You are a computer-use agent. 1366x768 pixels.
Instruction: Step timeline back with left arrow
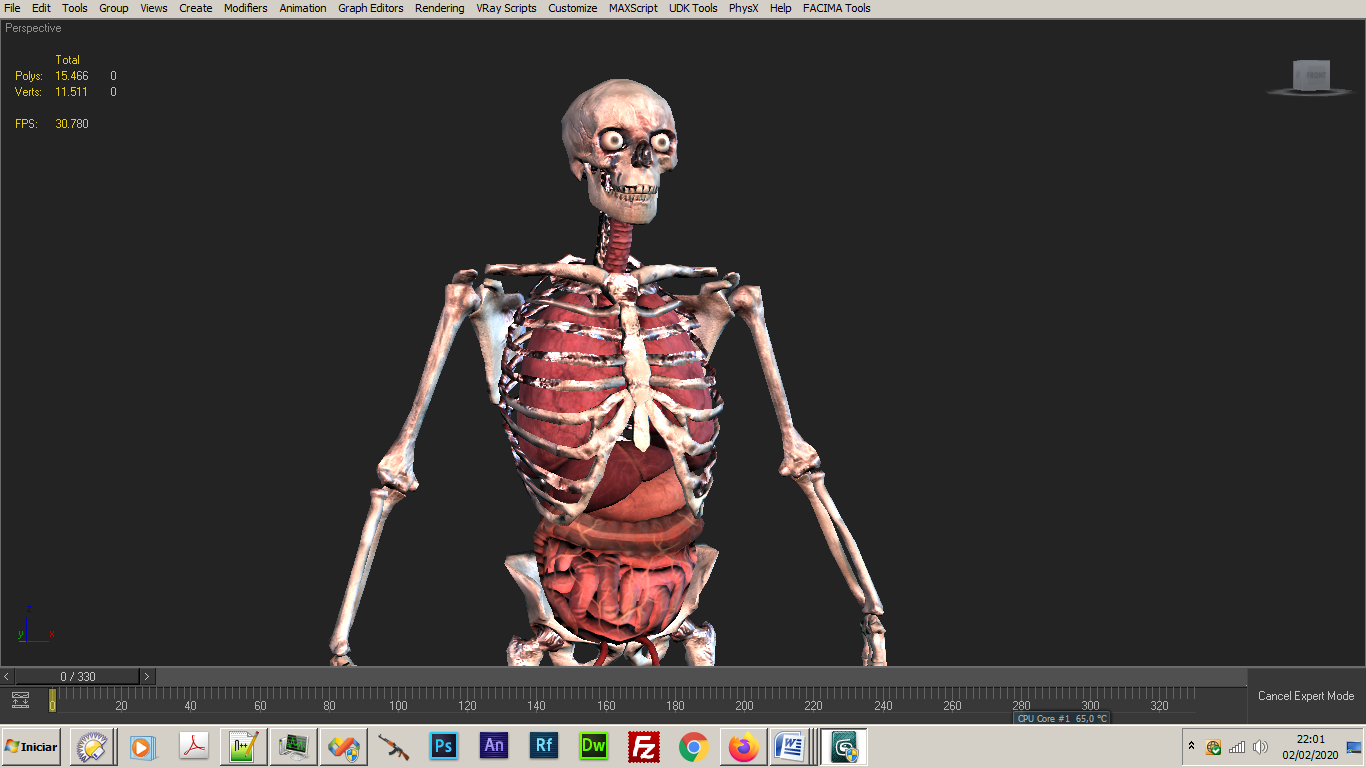(x=8, y=677)
